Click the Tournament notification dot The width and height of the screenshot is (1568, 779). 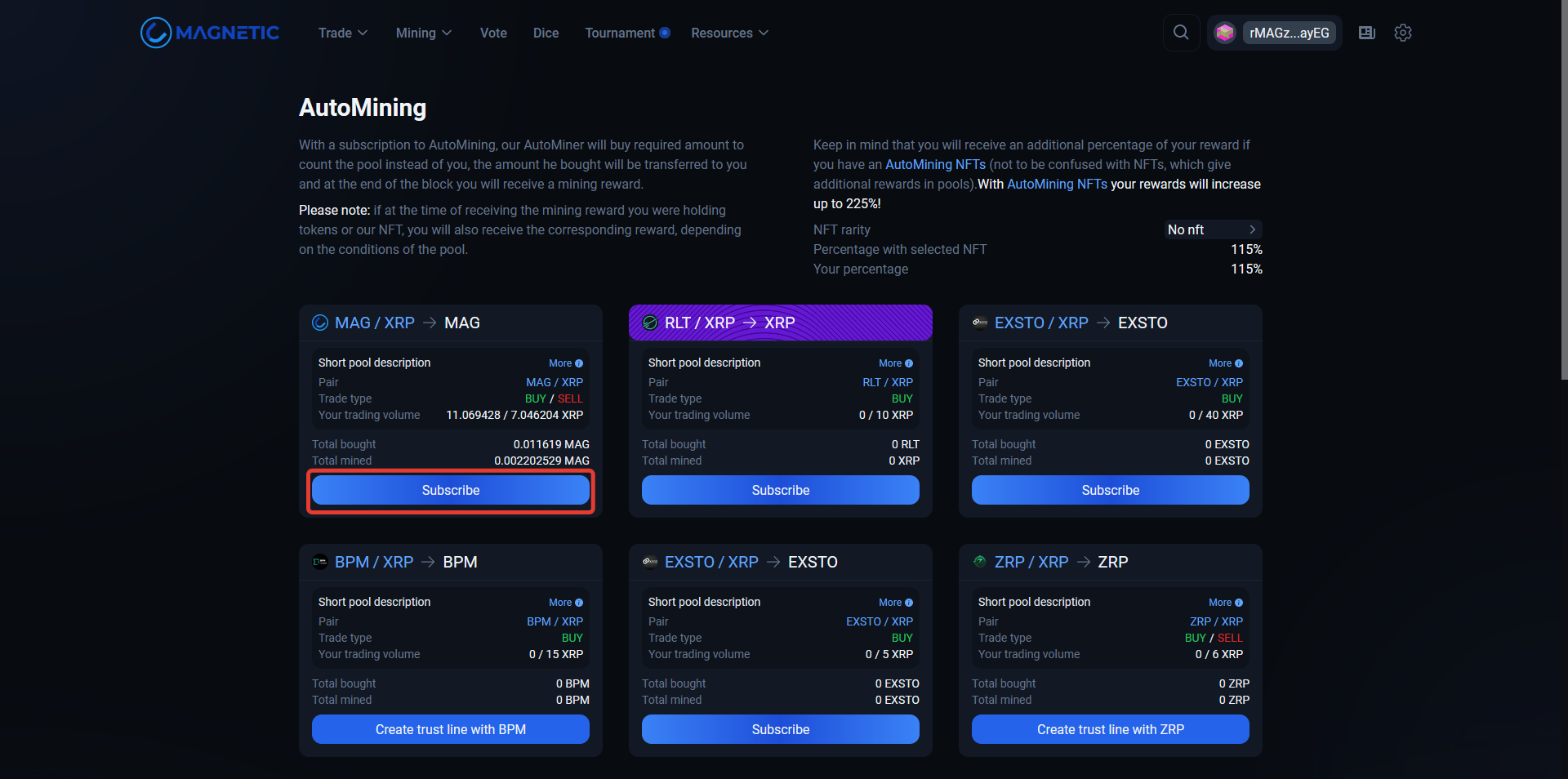click(665, 33)
